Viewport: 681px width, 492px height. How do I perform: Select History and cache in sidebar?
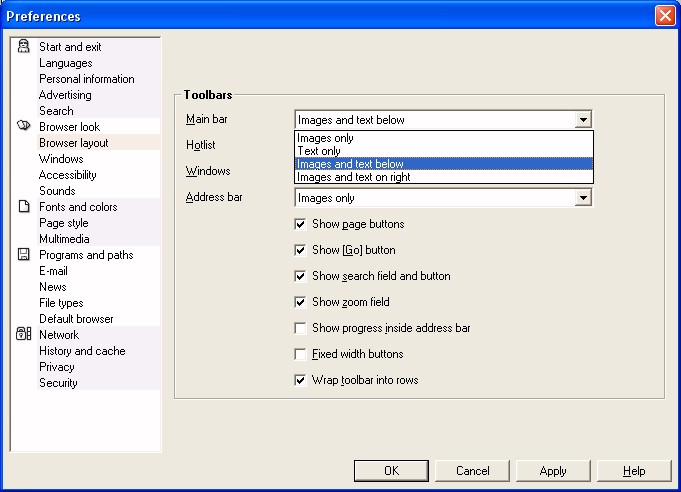pyautogui.click(x=82, y=351)
